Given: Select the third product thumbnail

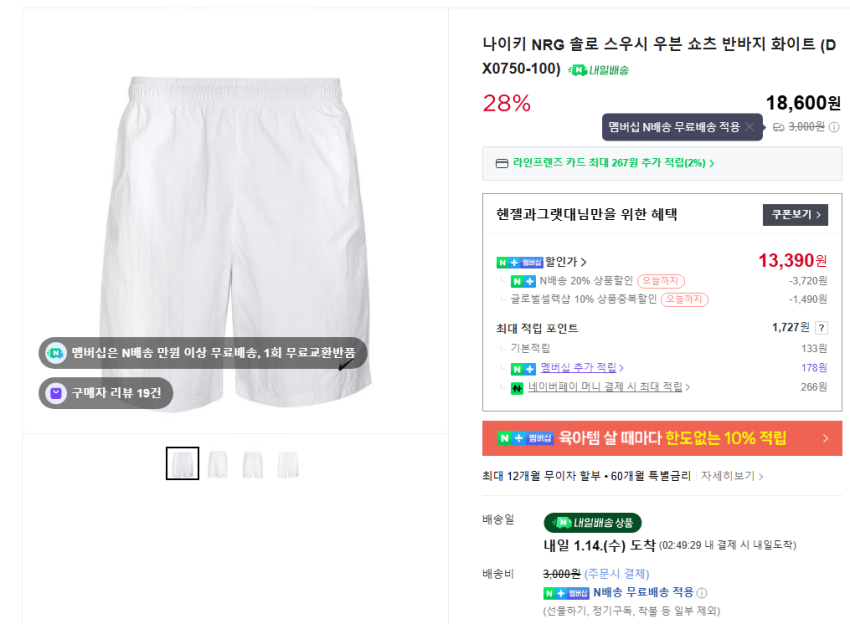Looking at the screenshot, I should point(253,464).
